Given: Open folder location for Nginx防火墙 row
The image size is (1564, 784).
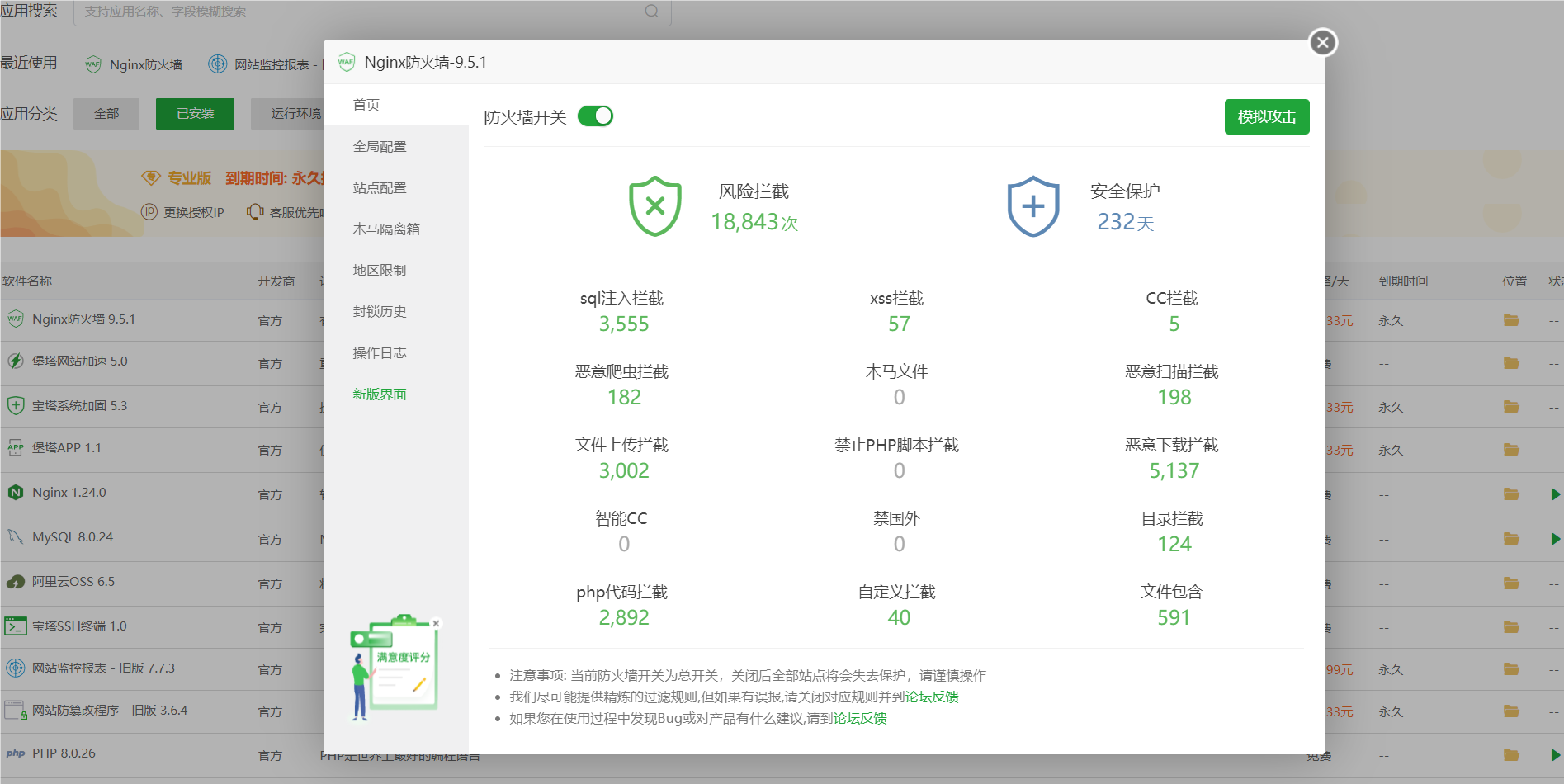Looking at the screenshot, I should 1511,320.
